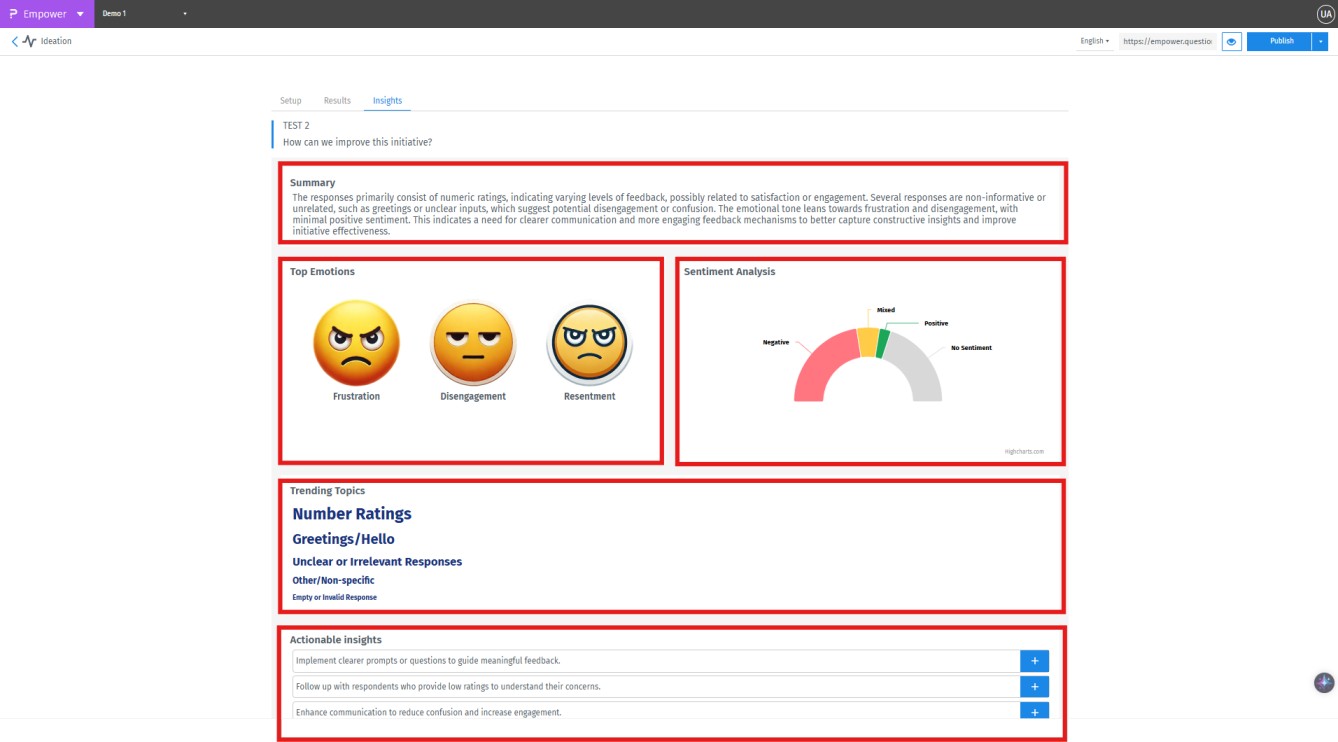Open the AI assistant sparkle button

[x=1322, y=682]
